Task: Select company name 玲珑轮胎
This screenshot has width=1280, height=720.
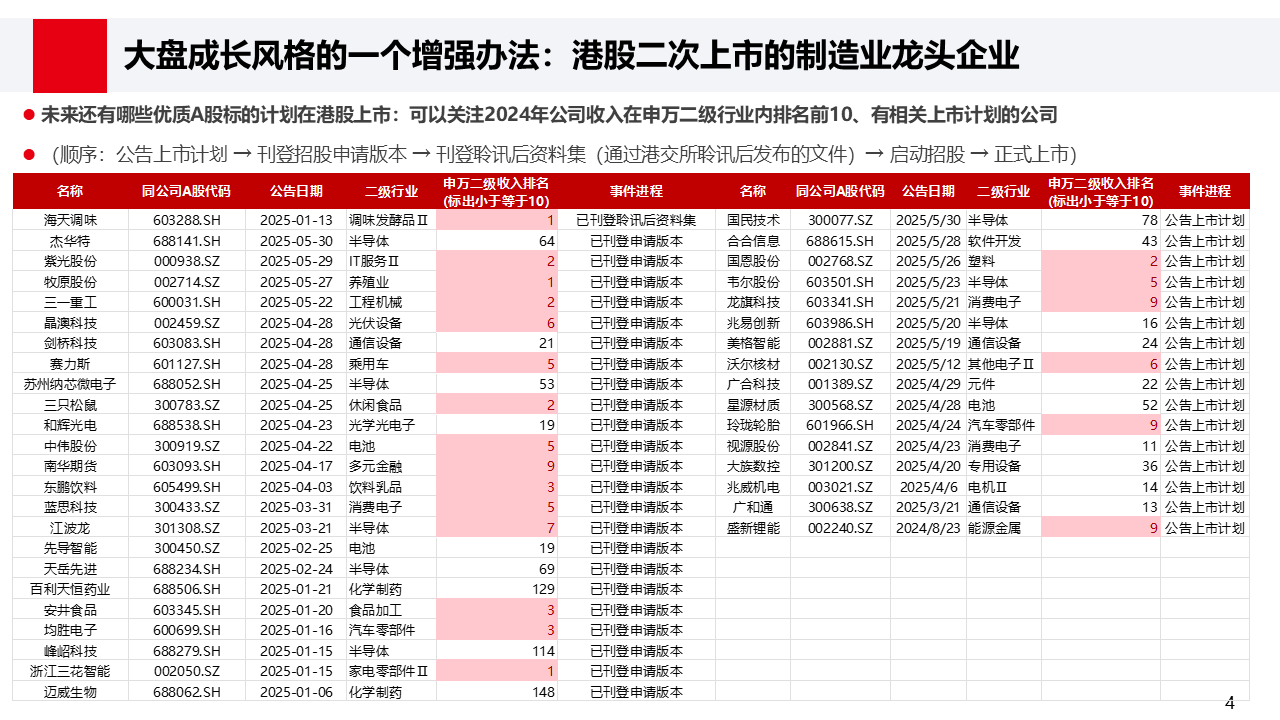Action: (x=753, y=425)
